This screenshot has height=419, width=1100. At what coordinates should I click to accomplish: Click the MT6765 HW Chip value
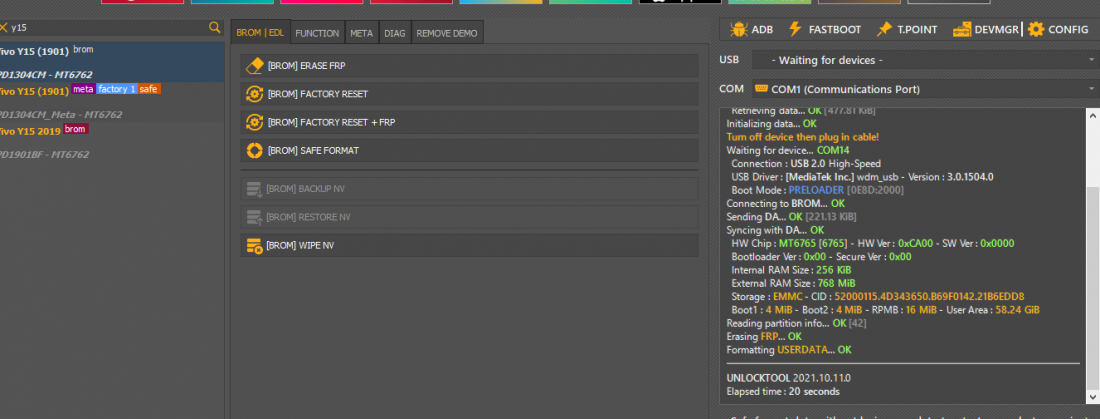[798, 244]
